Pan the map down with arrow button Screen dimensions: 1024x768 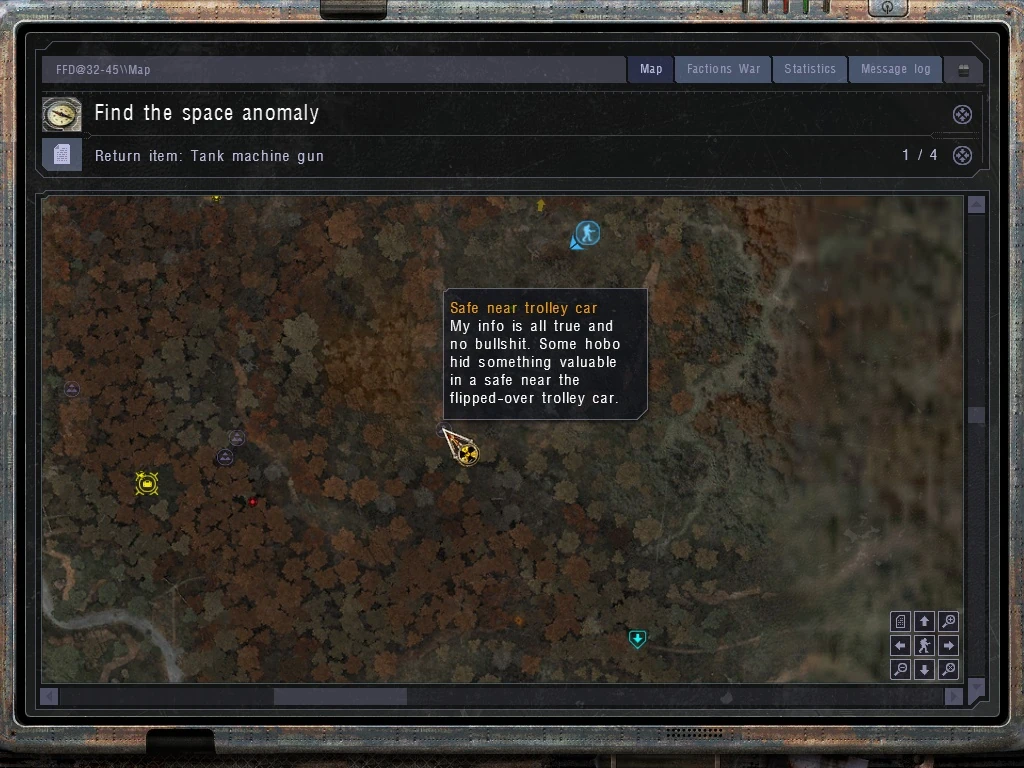(x=924, y=669)
